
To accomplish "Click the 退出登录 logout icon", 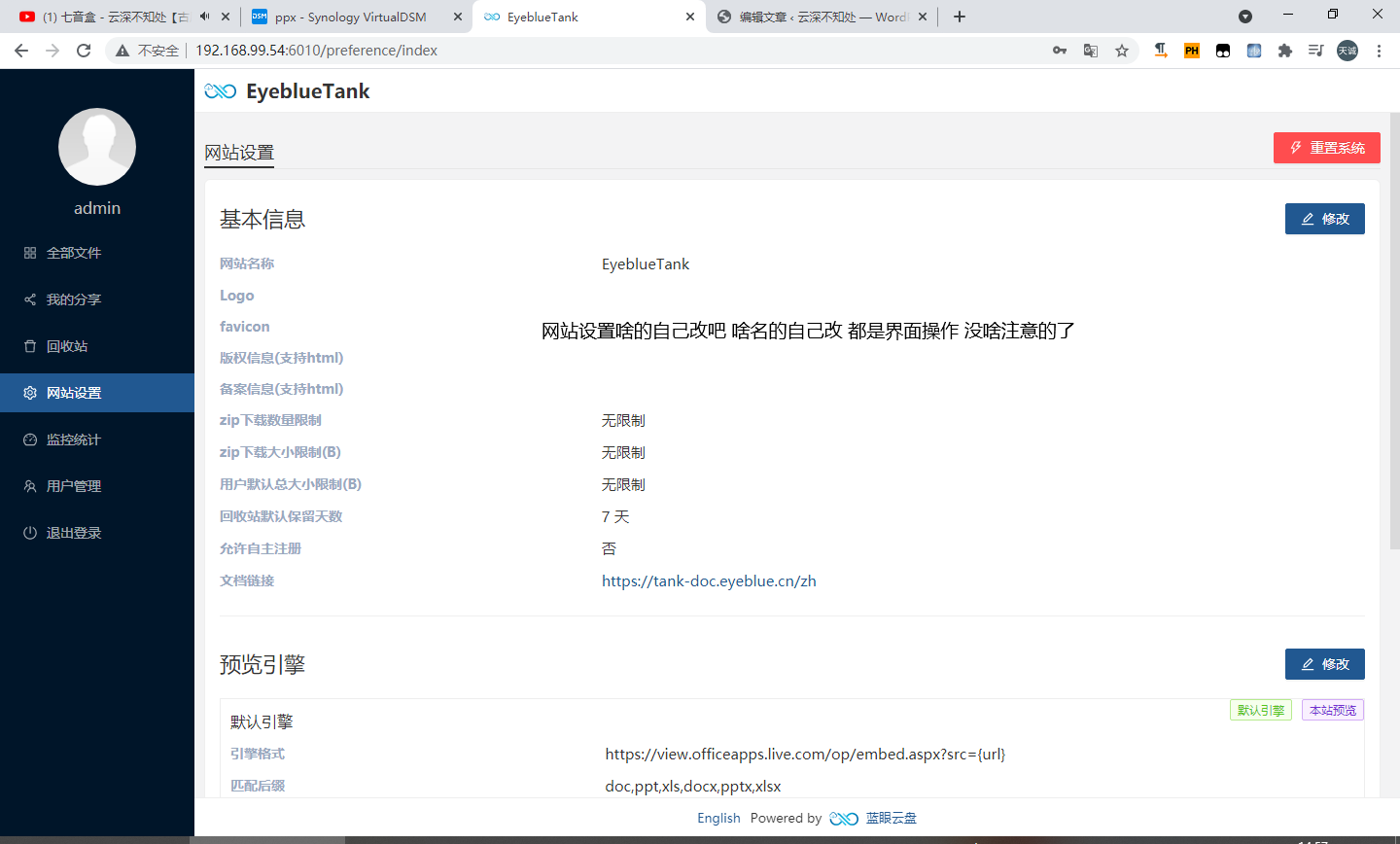I will tap(29, 532).
